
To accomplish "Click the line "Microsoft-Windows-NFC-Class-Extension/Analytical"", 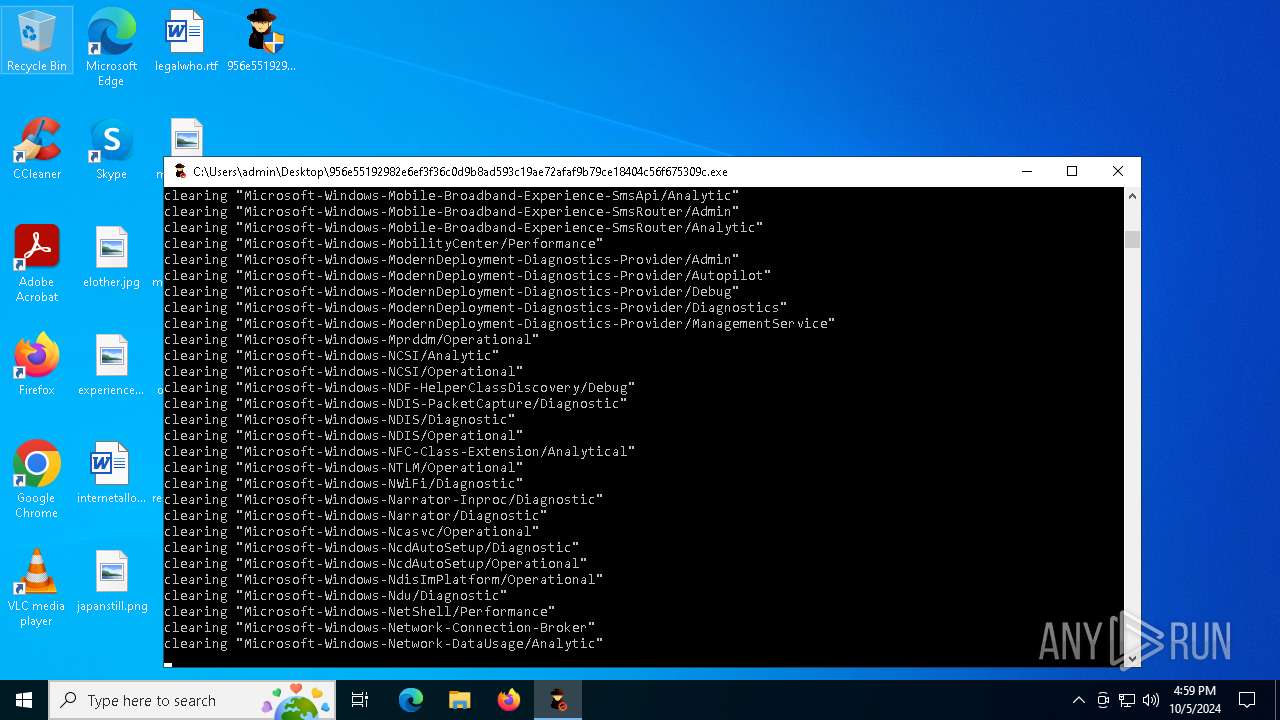I will tap(399, 452).
